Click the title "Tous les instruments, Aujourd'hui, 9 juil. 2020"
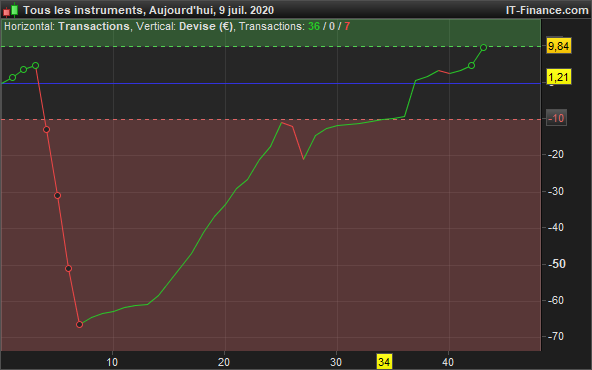Image resolution: width=592 pixels, height=370 pixels. click(148, 10)
